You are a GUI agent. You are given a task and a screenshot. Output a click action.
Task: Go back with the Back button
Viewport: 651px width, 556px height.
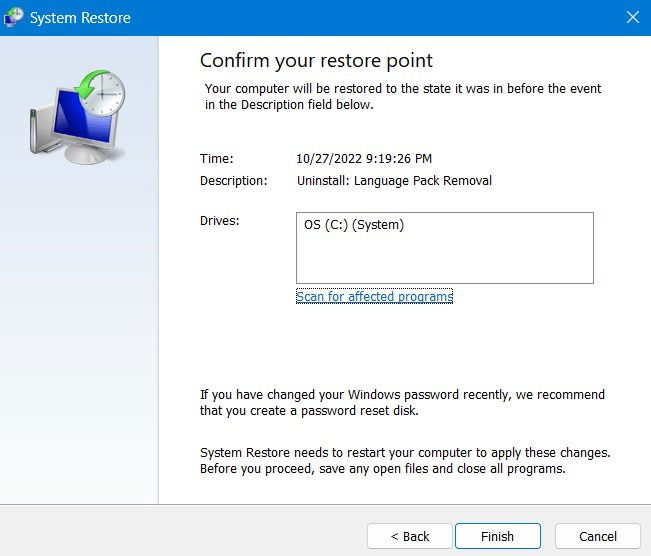[x=410, y=536]
